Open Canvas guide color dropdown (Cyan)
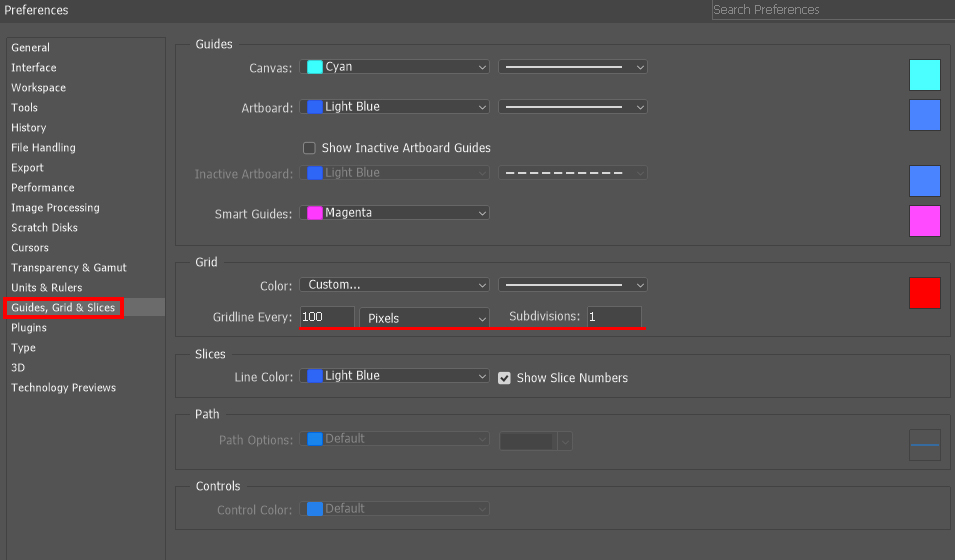Screen dimensions: 955x560 (394, 67)
